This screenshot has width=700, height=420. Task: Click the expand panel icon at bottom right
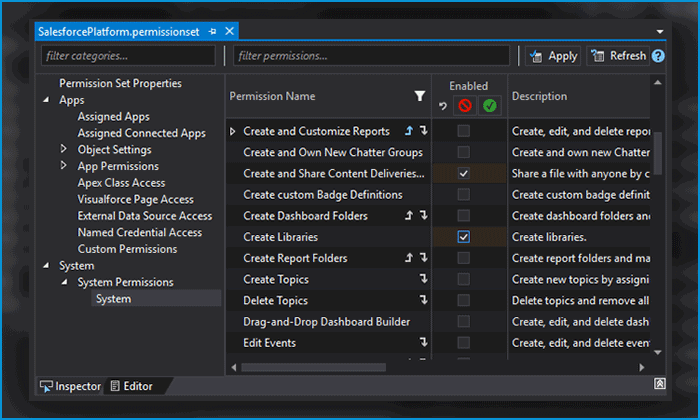pyautogui.click(x=660, y=383)
